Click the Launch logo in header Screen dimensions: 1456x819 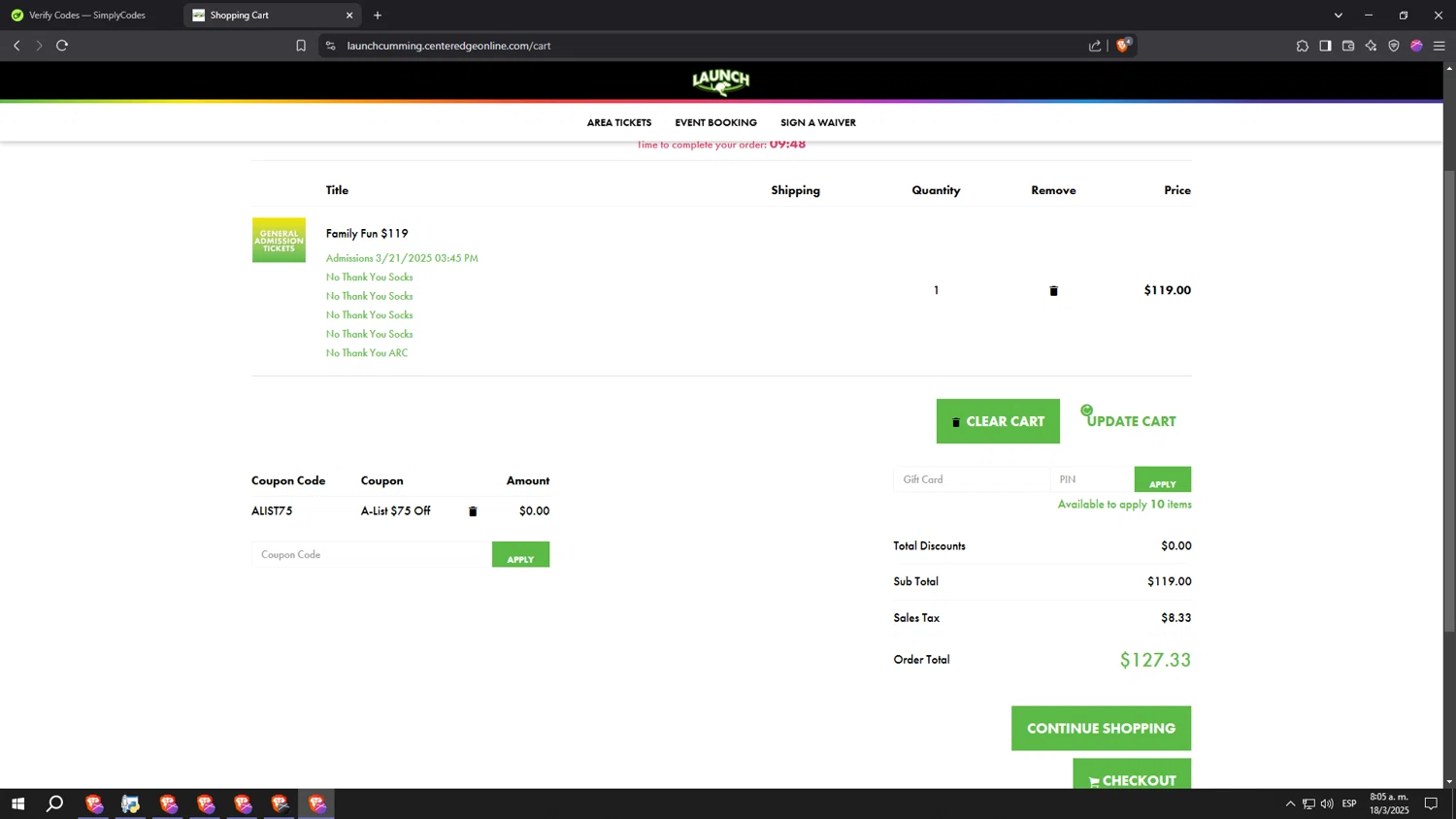click(720, 82)
